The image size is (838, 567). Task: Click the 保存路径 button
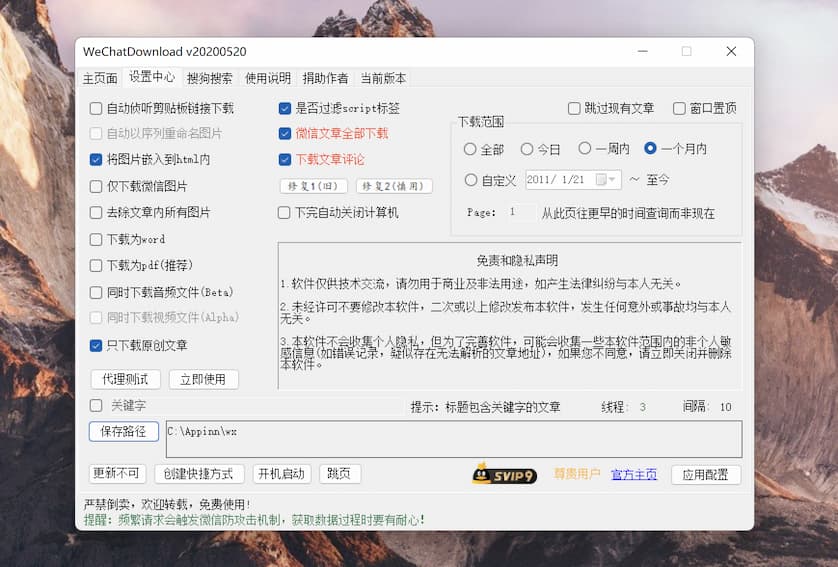[124, 431]
